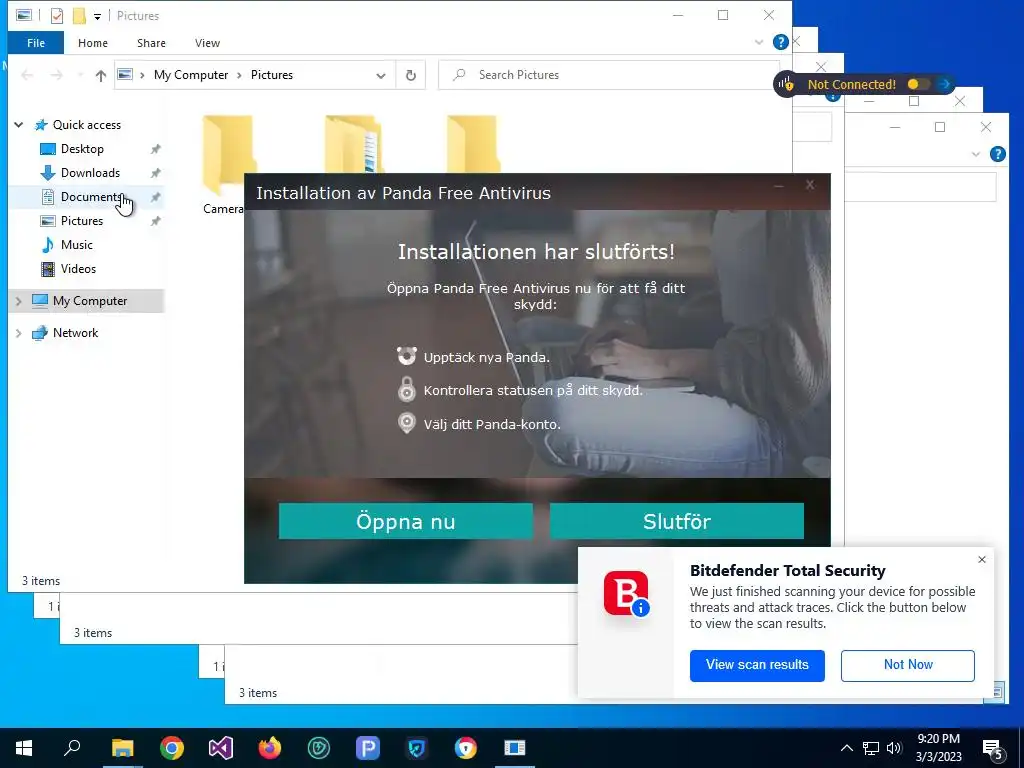Open Explorer help icon in Pictures window
This screenshot has width=1024, height=768.
click(780, 42)
